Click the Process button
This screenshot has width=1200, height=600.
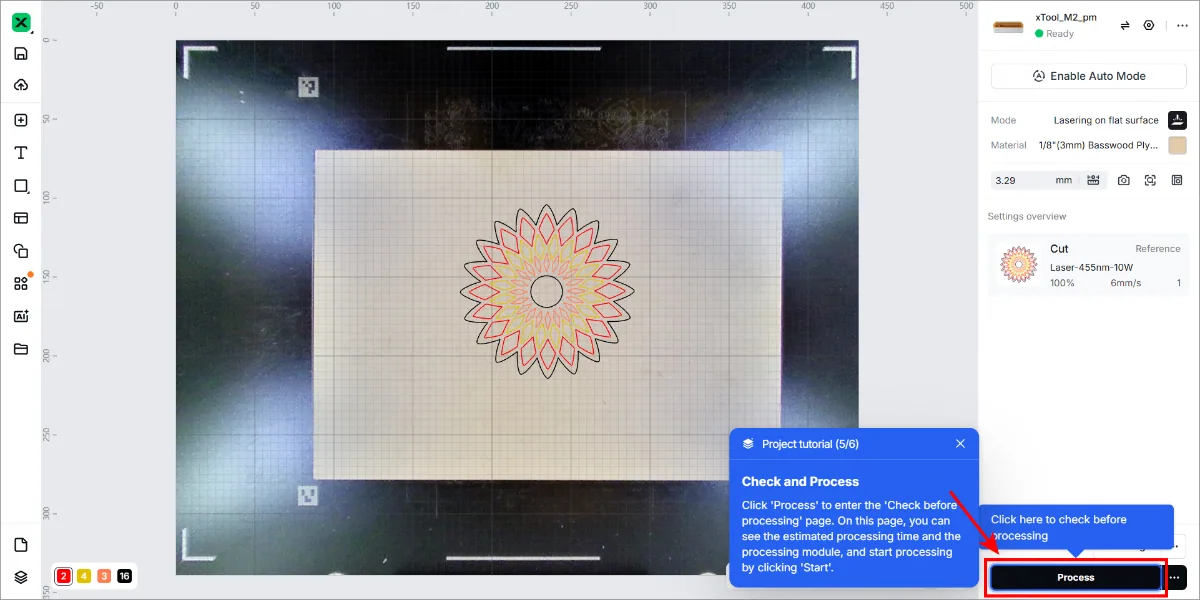point(1076,577)
